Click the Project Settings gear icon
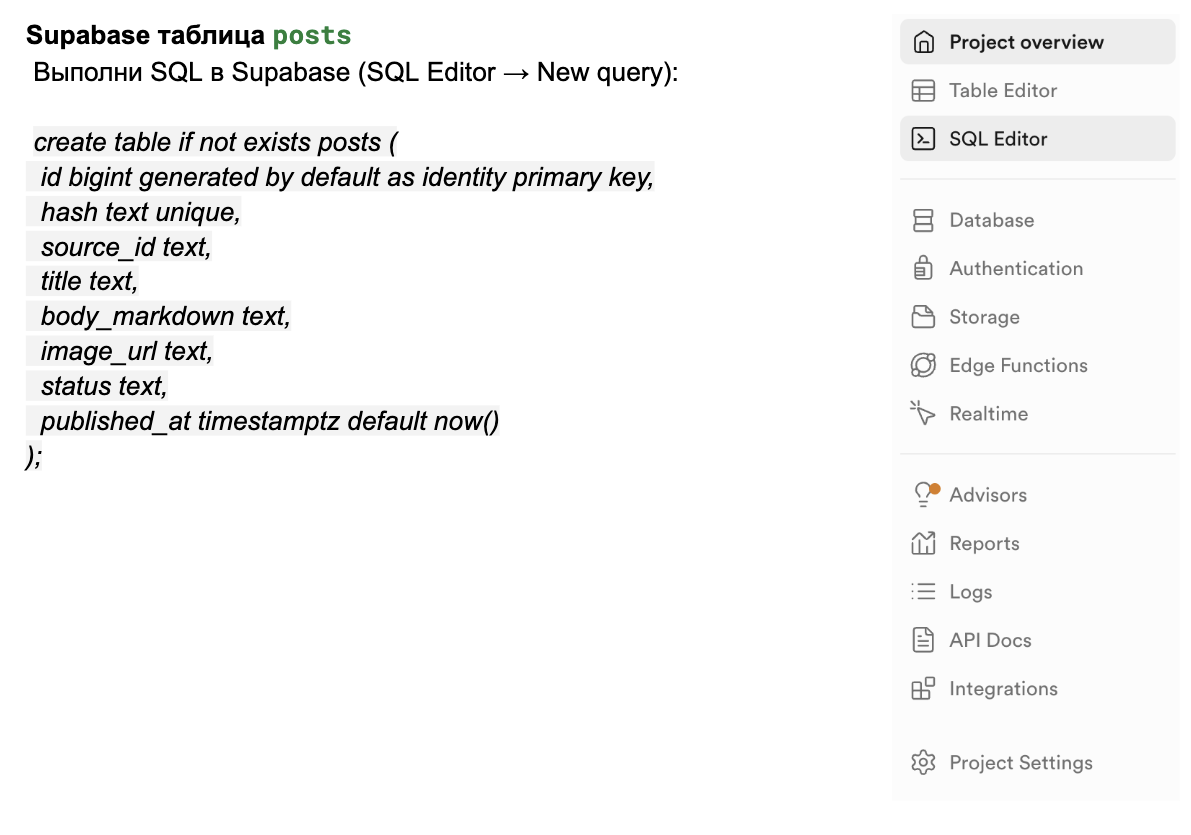Image resolution: width=1191 pixels, height=835 pixels. click(x=923, y=763)
